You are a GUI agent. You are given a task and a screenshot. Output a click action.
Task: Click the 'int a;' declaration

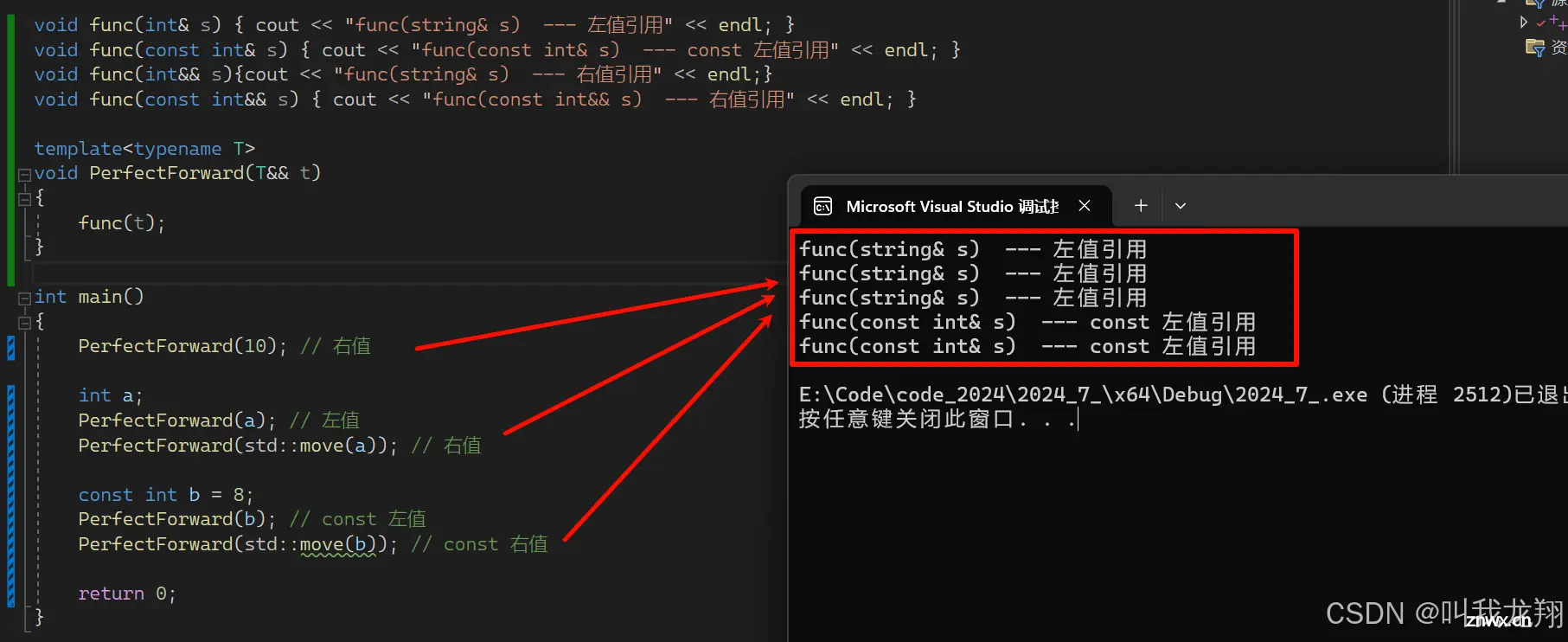click(111, 395)
